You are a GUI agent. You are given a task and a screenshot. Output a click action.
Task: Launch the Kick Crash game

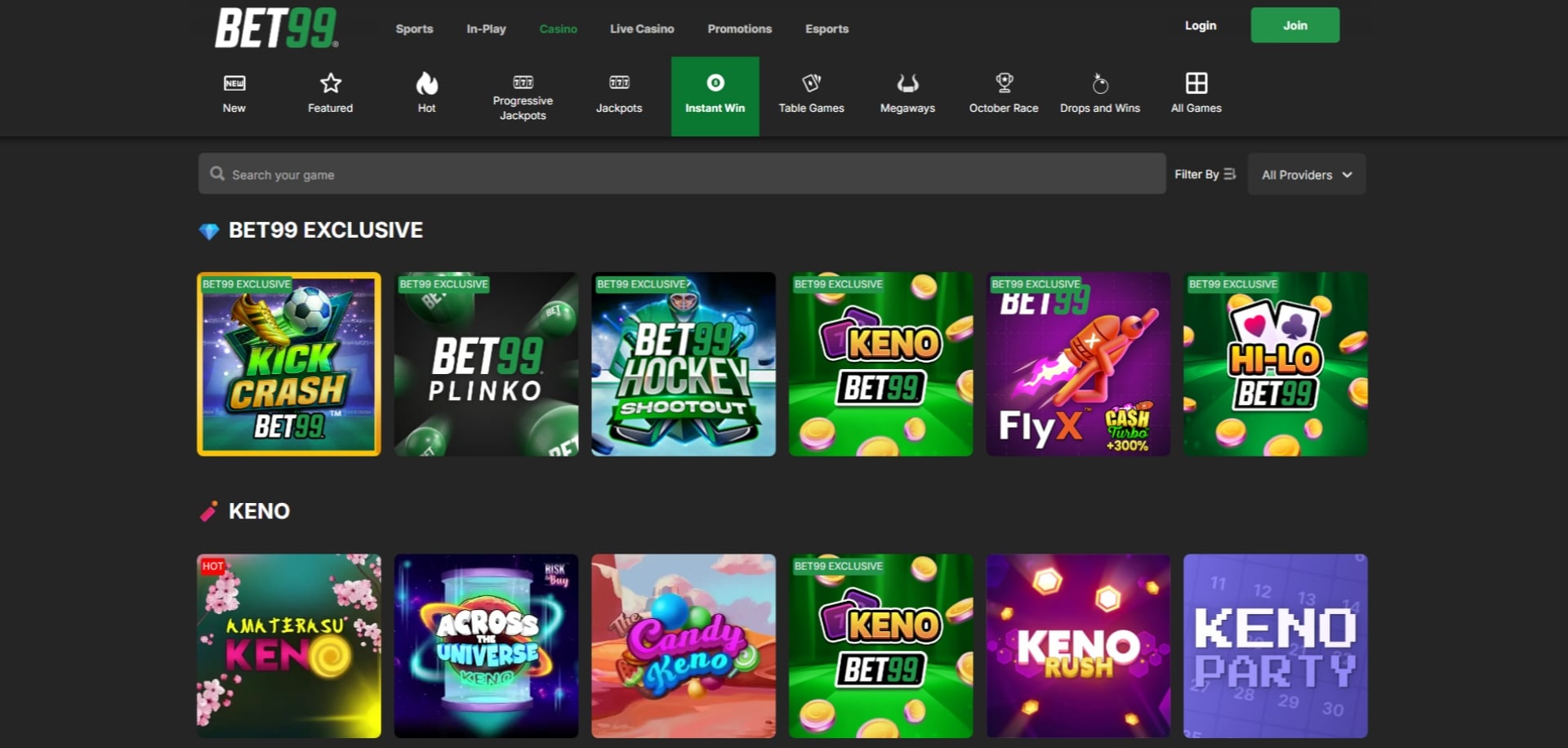click(289, 364)
